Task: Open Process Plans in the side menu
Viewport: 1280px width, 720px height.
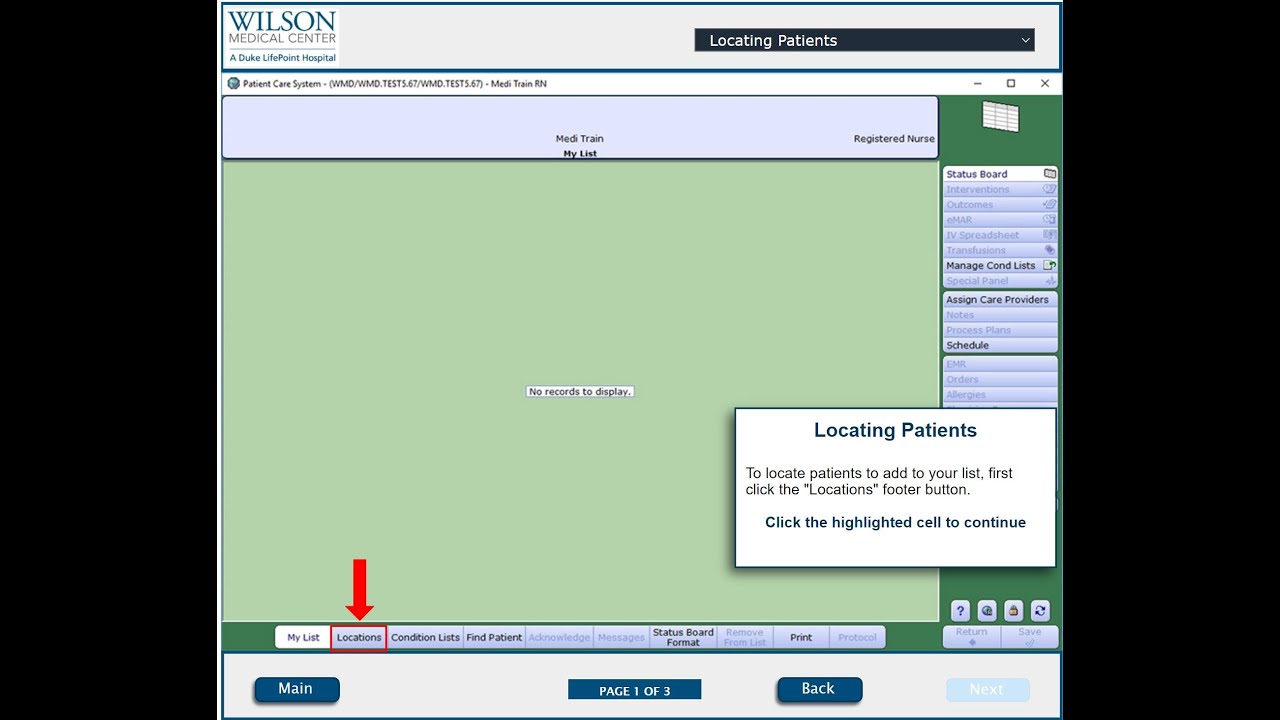Action: pos(1000,330)
